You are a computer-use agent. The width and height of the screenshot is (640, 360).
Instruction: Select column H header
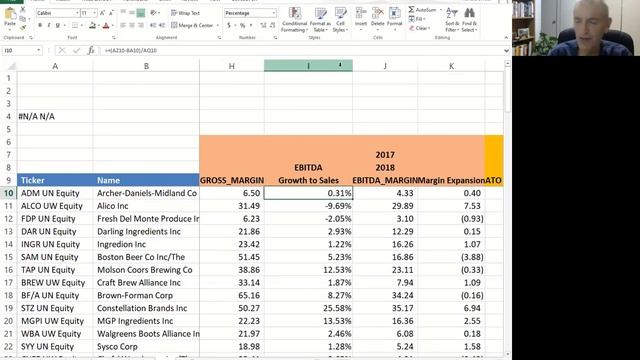coord(231,66)
